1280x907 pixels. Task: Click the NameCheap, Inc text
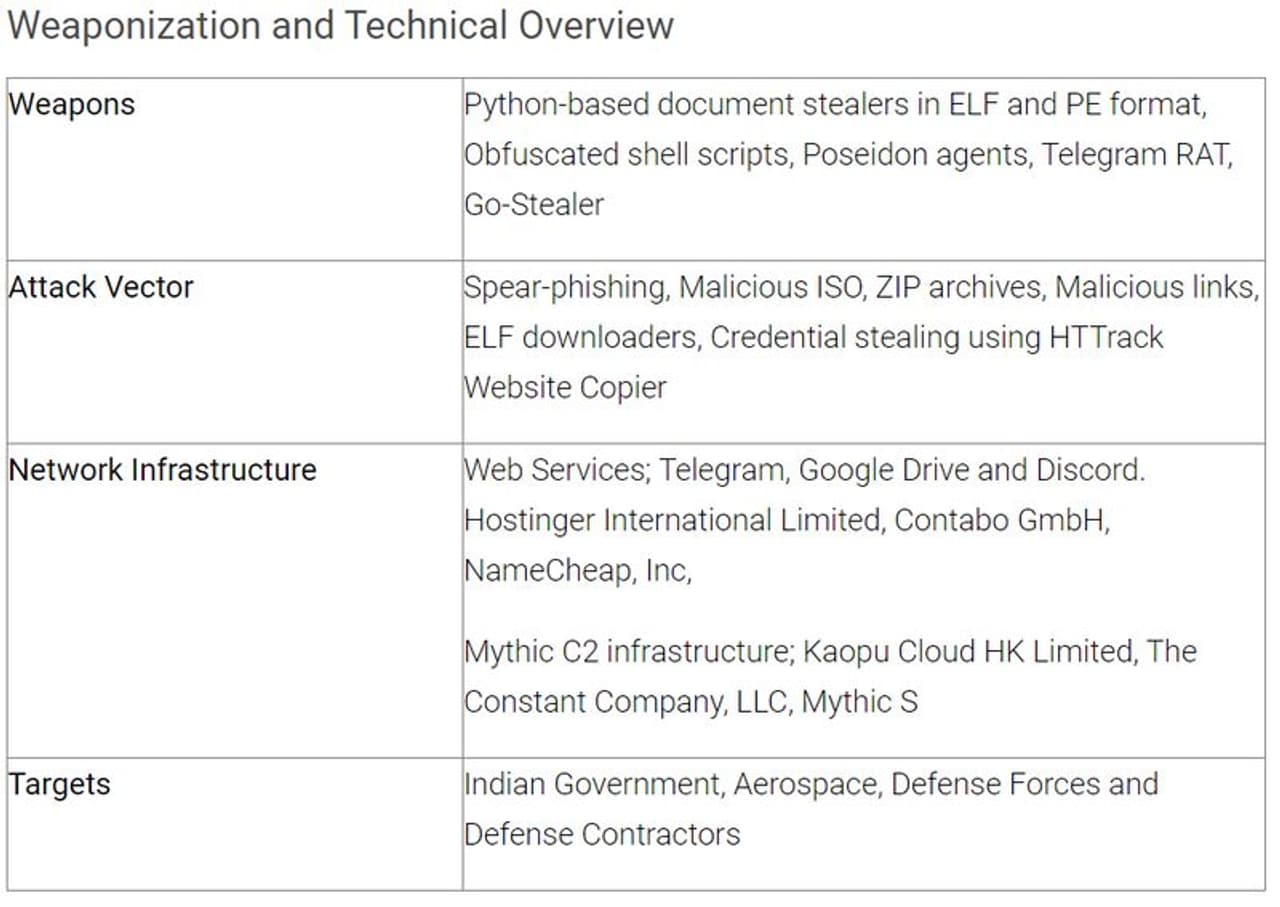click(x=575, y=570)
